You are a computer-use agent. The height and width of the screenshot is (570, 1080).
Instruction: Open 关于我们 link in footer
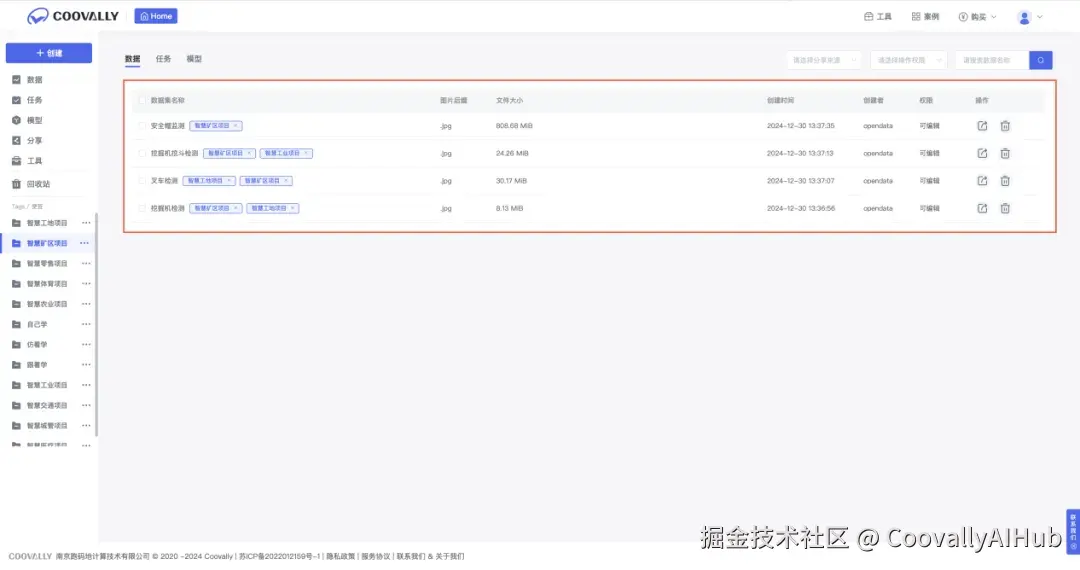coord(450,556)
